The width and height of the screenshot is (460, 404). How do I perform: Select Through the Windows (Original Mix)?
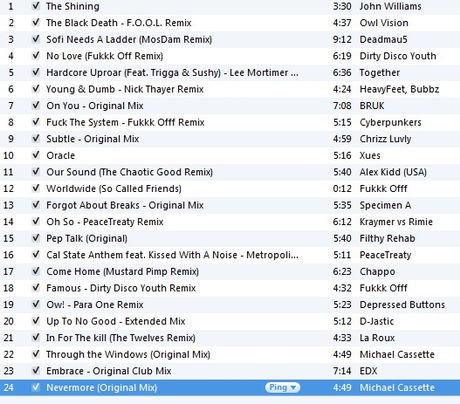point(230,354)
